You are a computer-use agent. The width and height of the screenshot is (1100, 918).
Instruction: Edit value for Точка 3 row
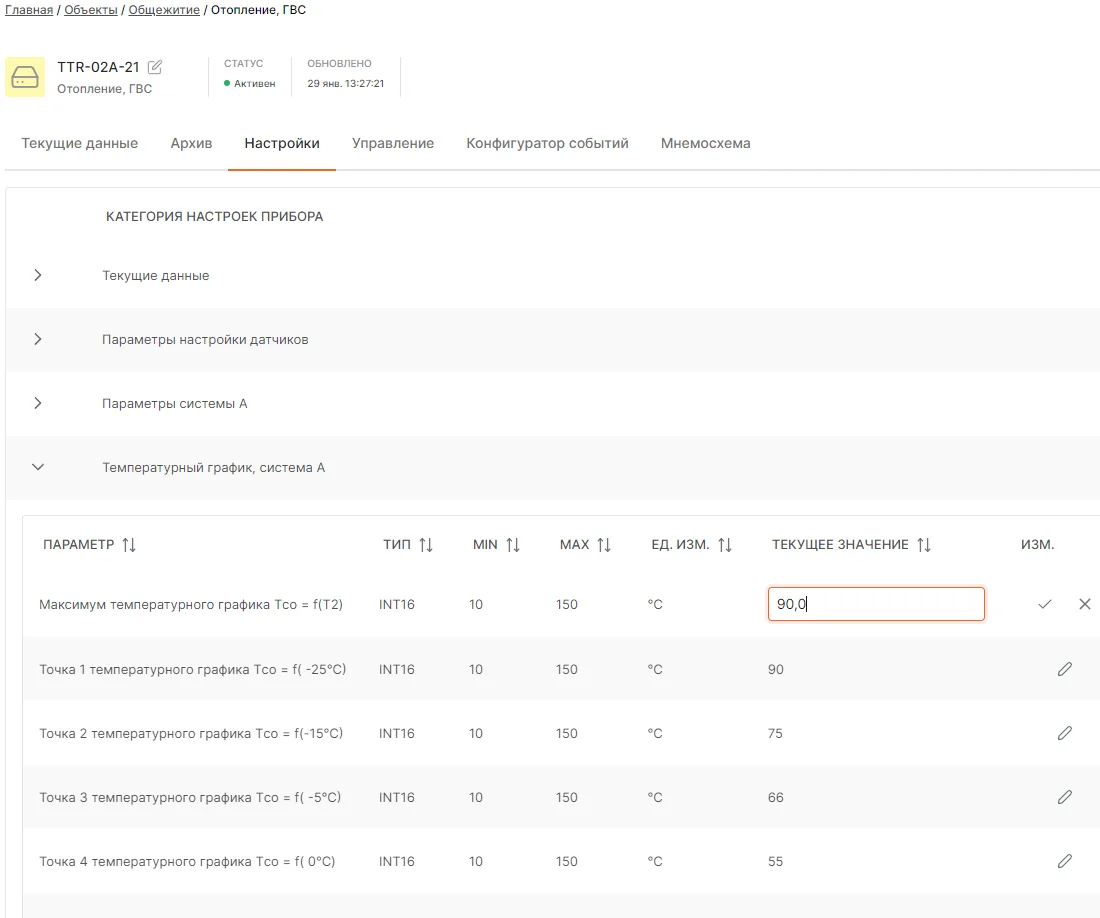[x=1065, y=797]
